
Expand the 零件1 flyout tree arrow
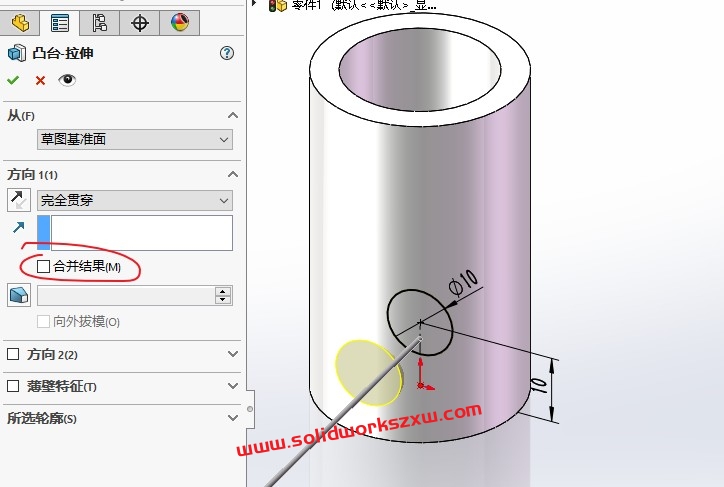point(253,4)
